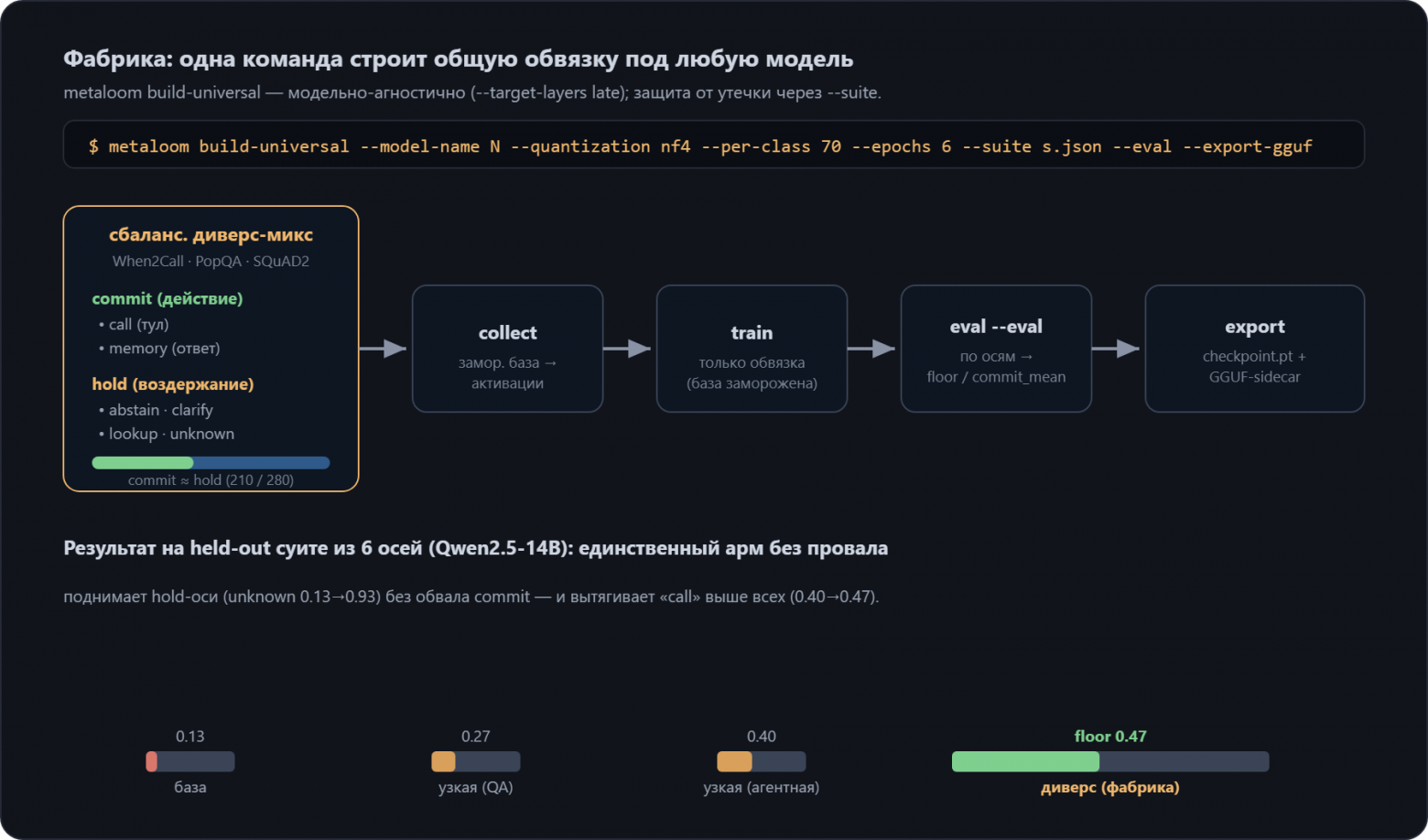Click the green floor 0.47 bar
The height and width of the screenshot is (840, 1428).
pyautogui.click(x=1110, y=761)
